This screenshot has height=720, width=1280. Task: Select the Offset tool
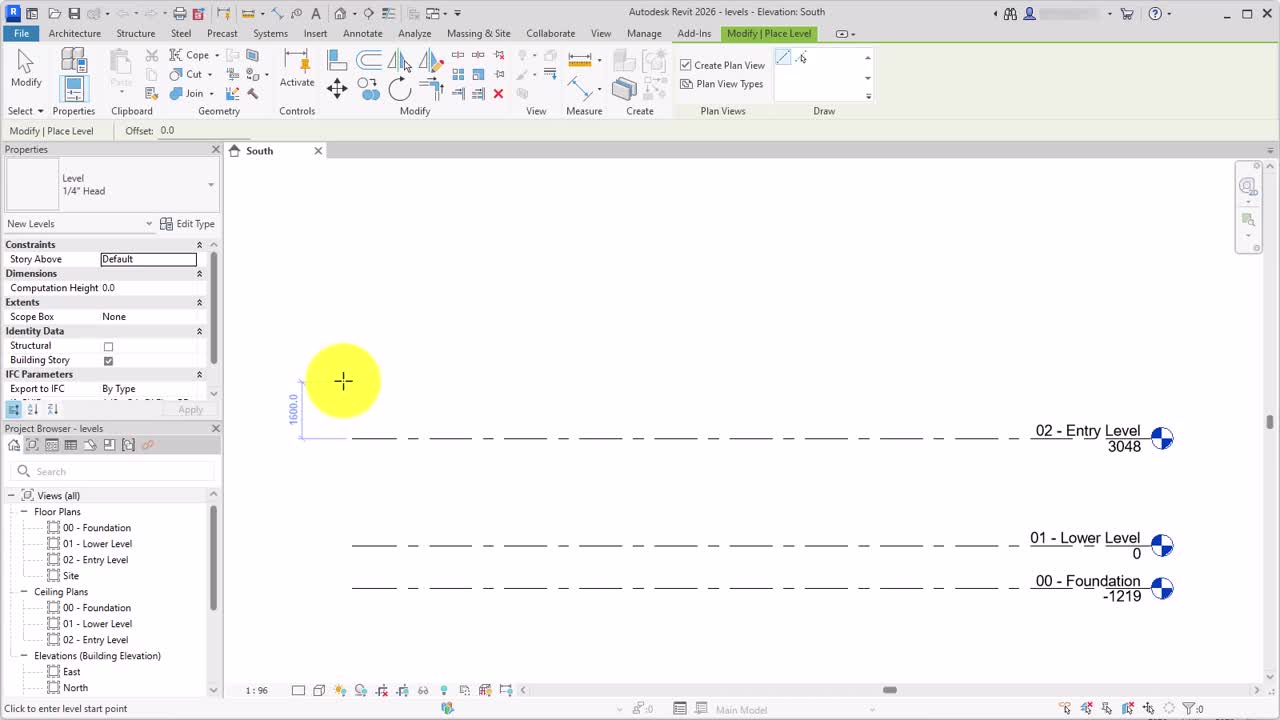[369, 60]
